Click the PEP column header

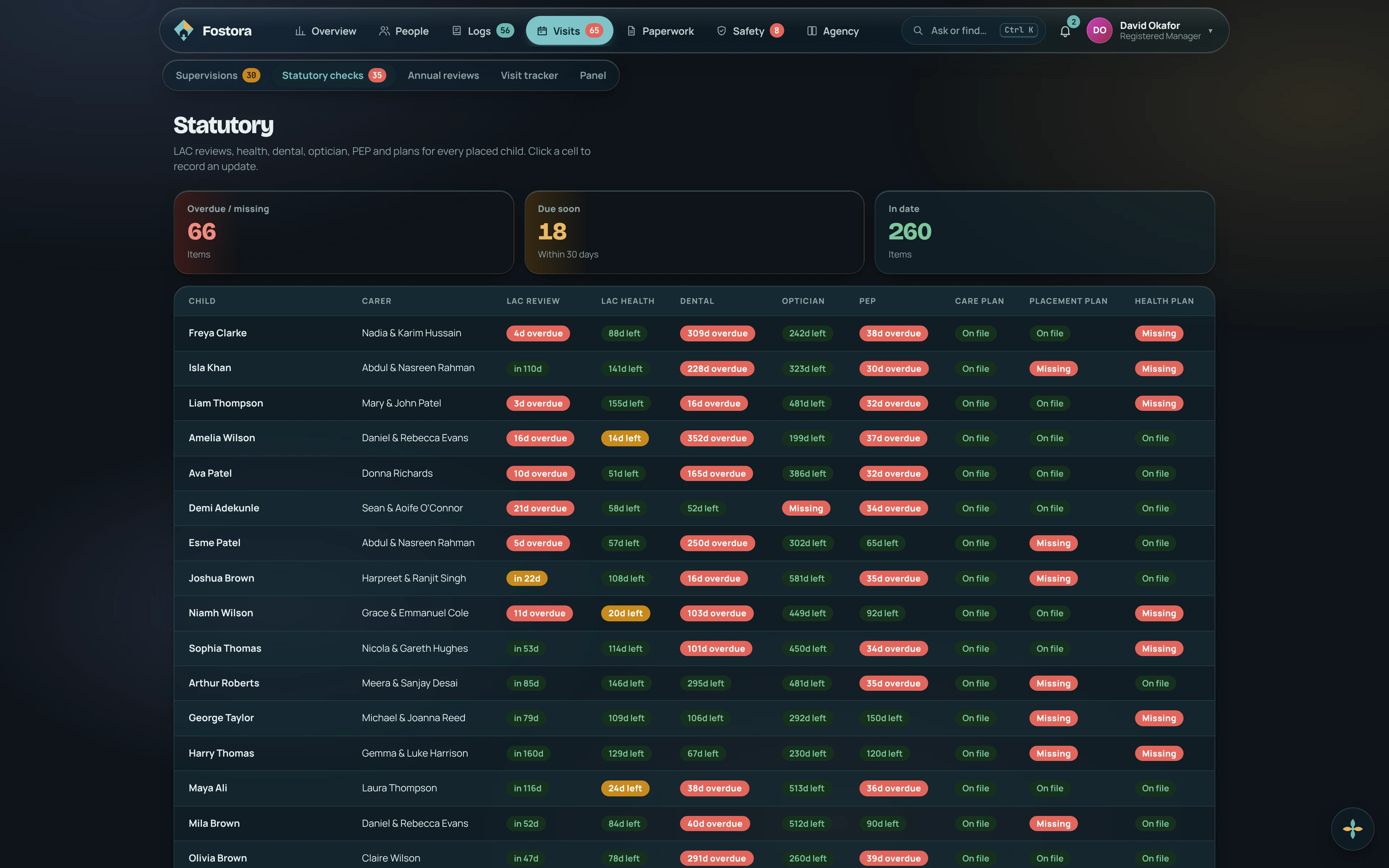tap(867, 301)
